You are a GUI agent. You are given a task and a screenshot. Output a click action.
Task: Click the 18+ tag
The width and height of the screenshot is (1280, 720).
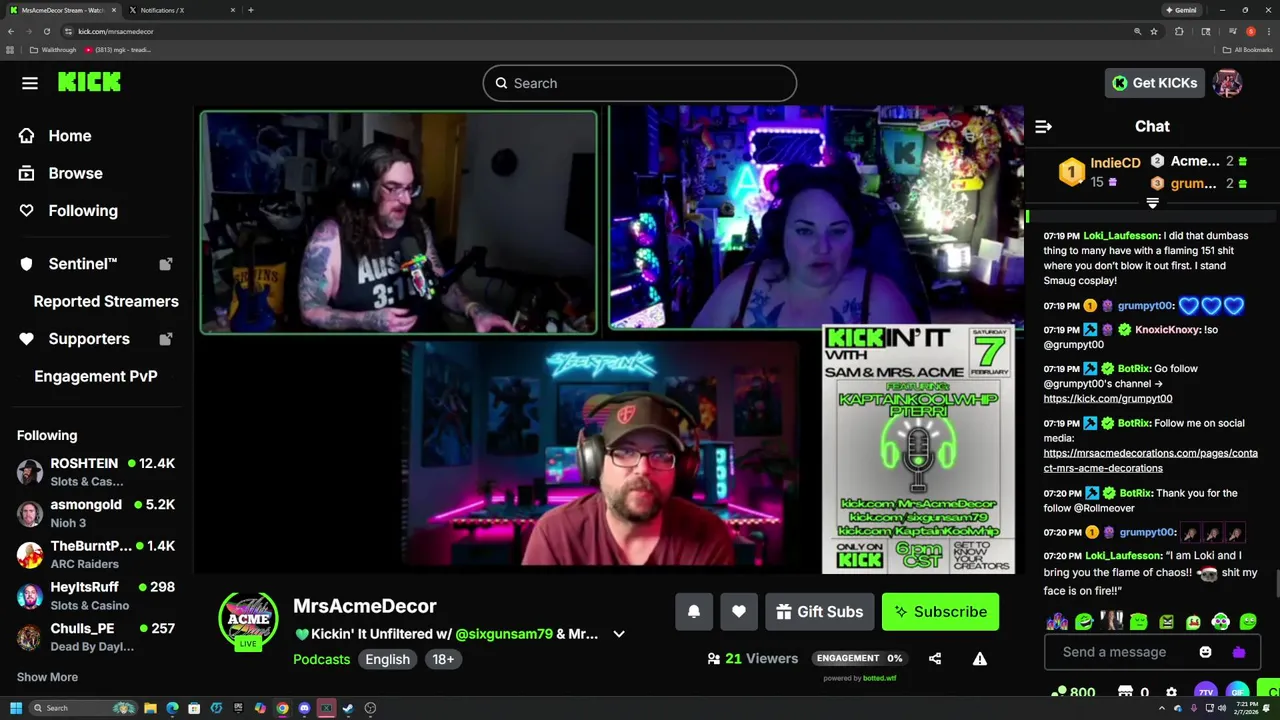click(x=443, y=659)
